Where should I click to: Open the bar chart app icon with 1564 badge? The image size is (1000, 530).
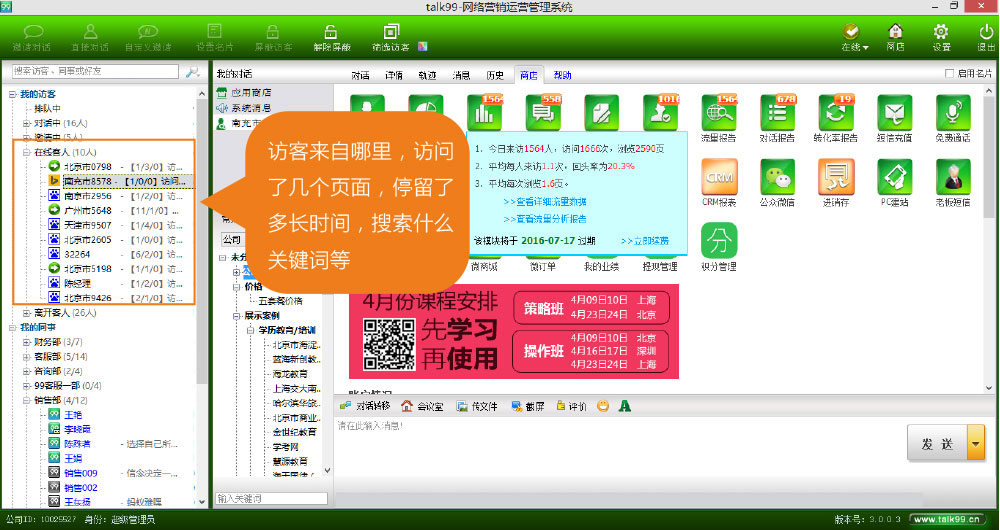pyautogui.click(x=485, y=112)
